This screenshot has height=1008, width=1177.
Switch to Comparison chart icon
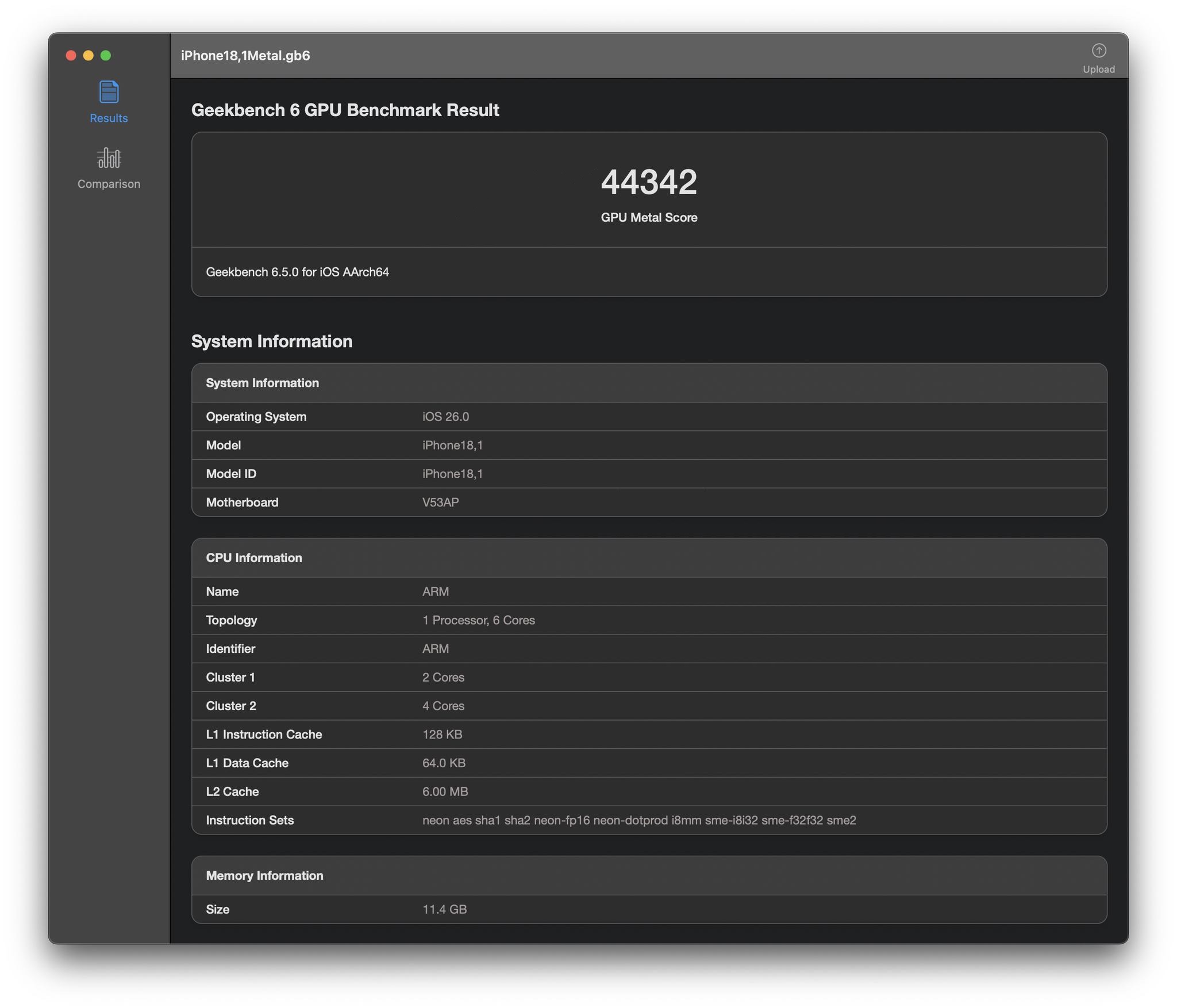click(109, 158)
